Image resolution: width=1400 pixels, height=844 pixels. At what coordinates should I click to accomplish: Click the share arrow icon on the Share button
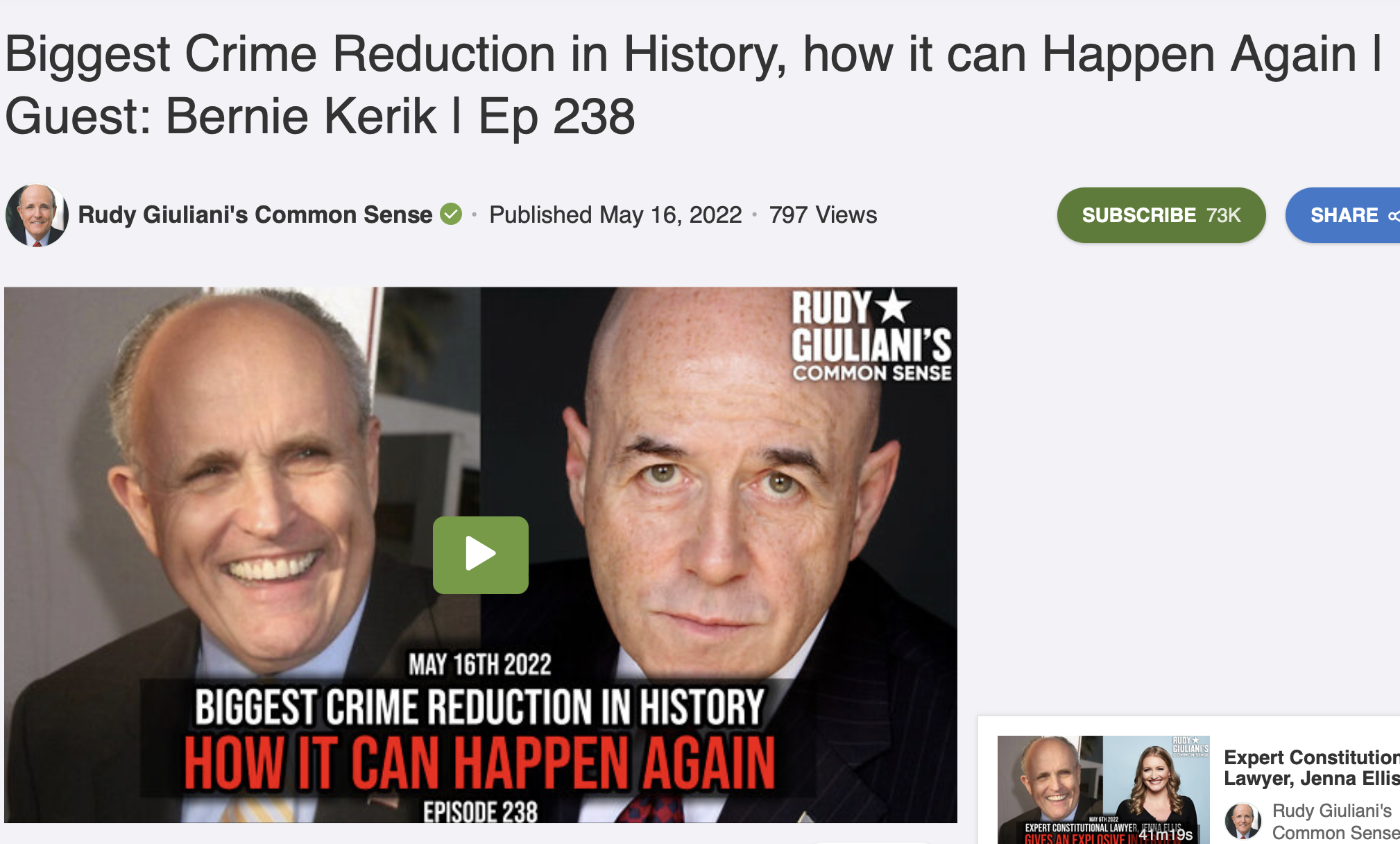[x=1393, y=216]
